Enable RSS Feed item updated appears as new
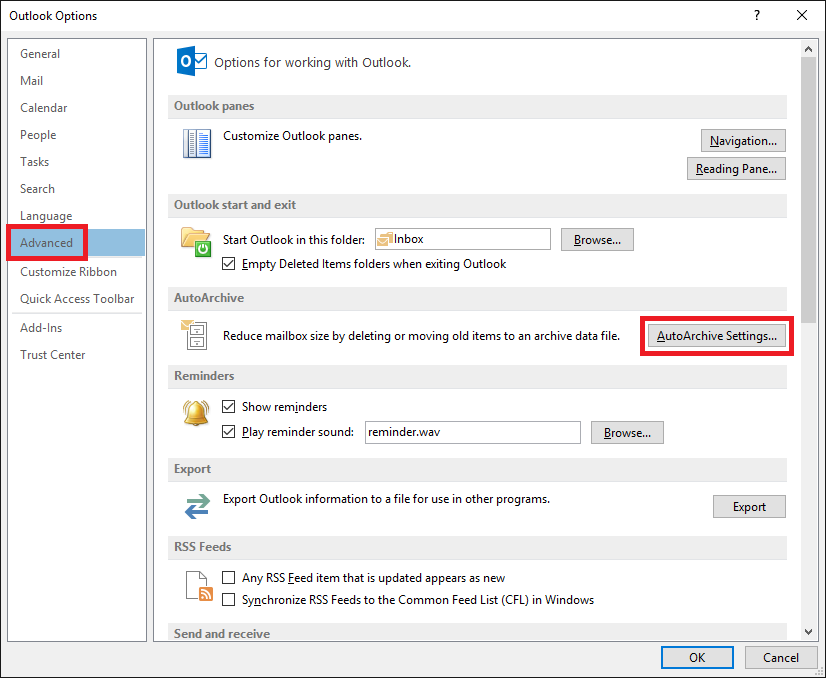826x678 pixels. 228,578
